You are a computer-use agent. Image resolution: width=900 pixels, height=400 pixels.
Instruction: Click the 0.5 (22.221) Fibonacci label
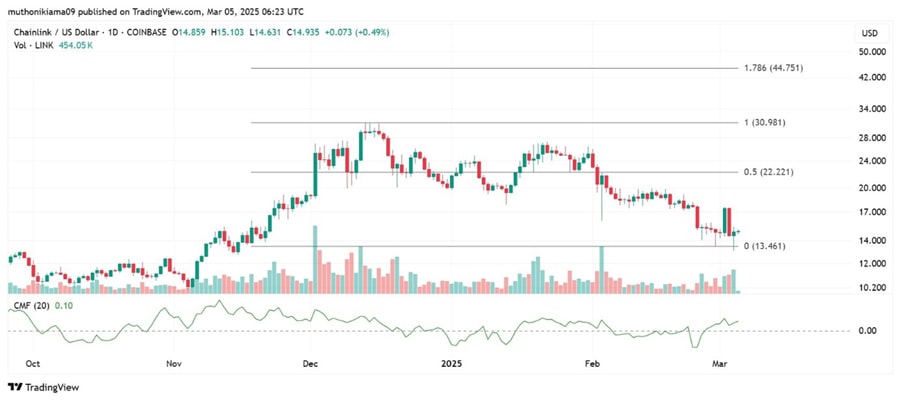(769, 172)
